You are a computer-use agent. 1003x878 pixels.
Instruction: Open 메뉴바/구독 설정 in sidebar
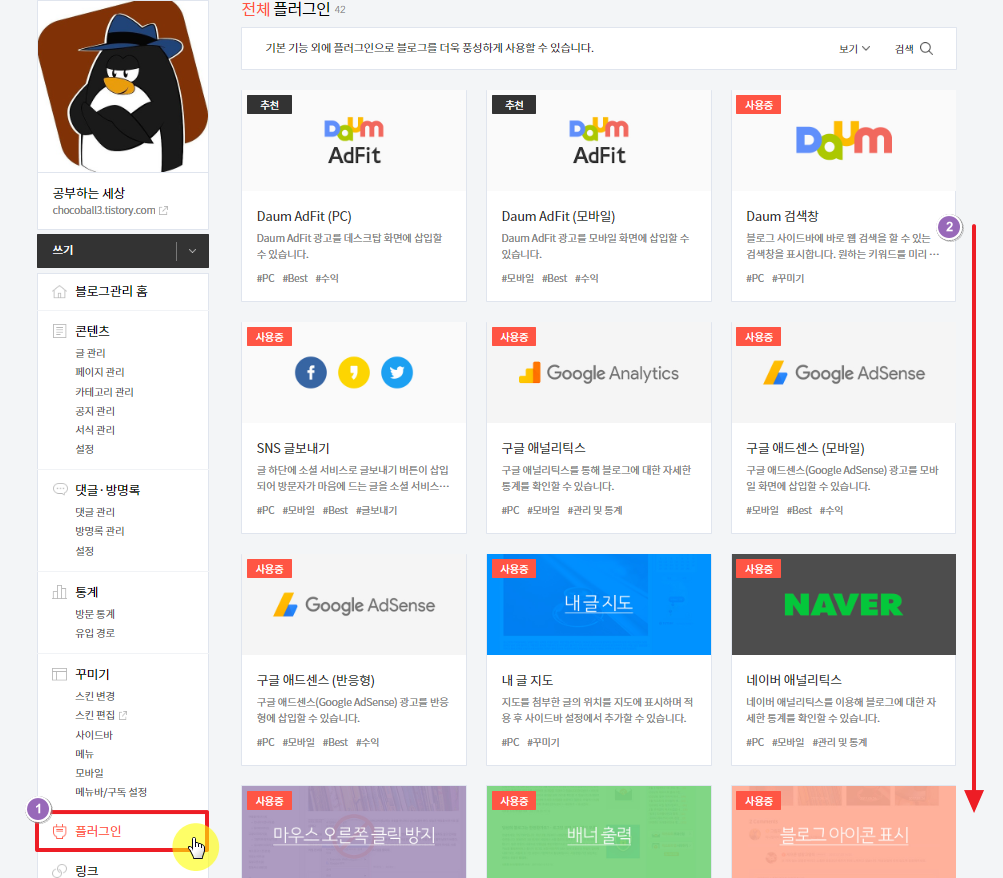(x=111, y=792)
